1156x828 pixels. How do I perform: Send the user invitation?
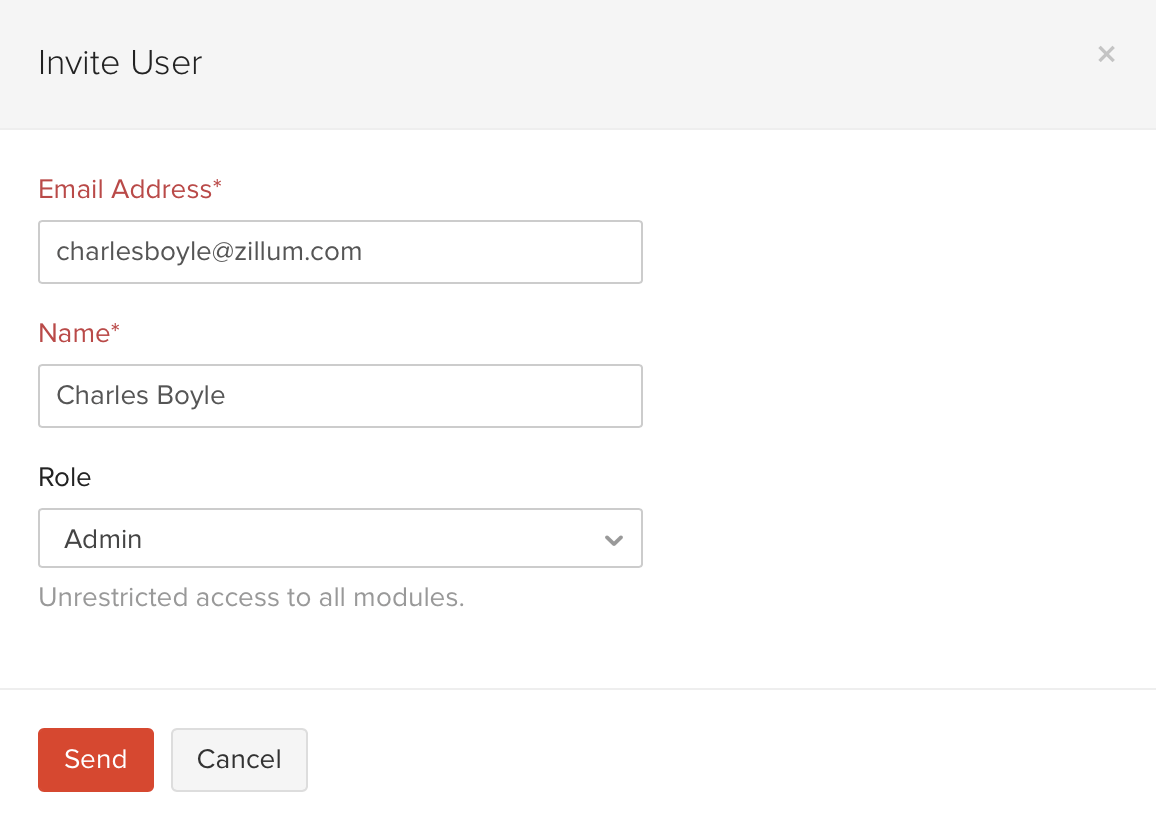(x=96, y=760)
